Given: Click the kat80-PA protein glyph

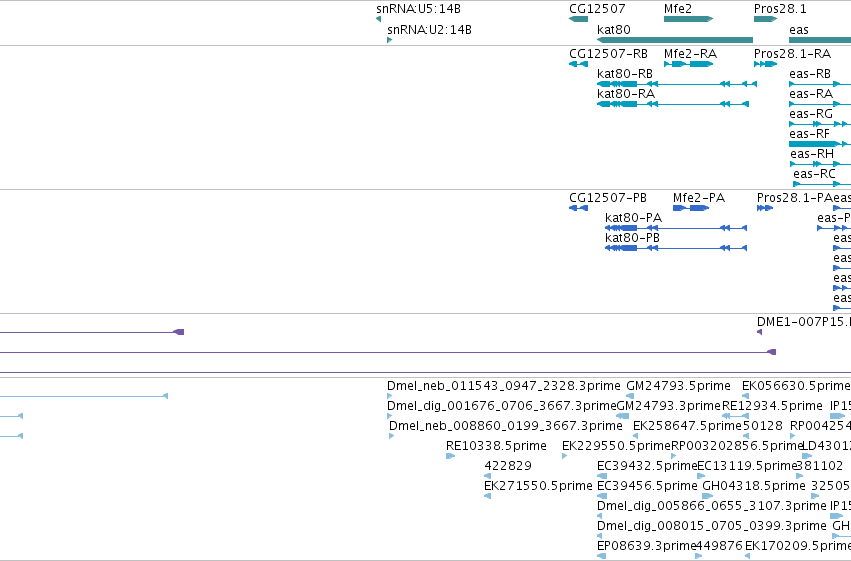Looking at the screenshot, I should tap(676, 228).
